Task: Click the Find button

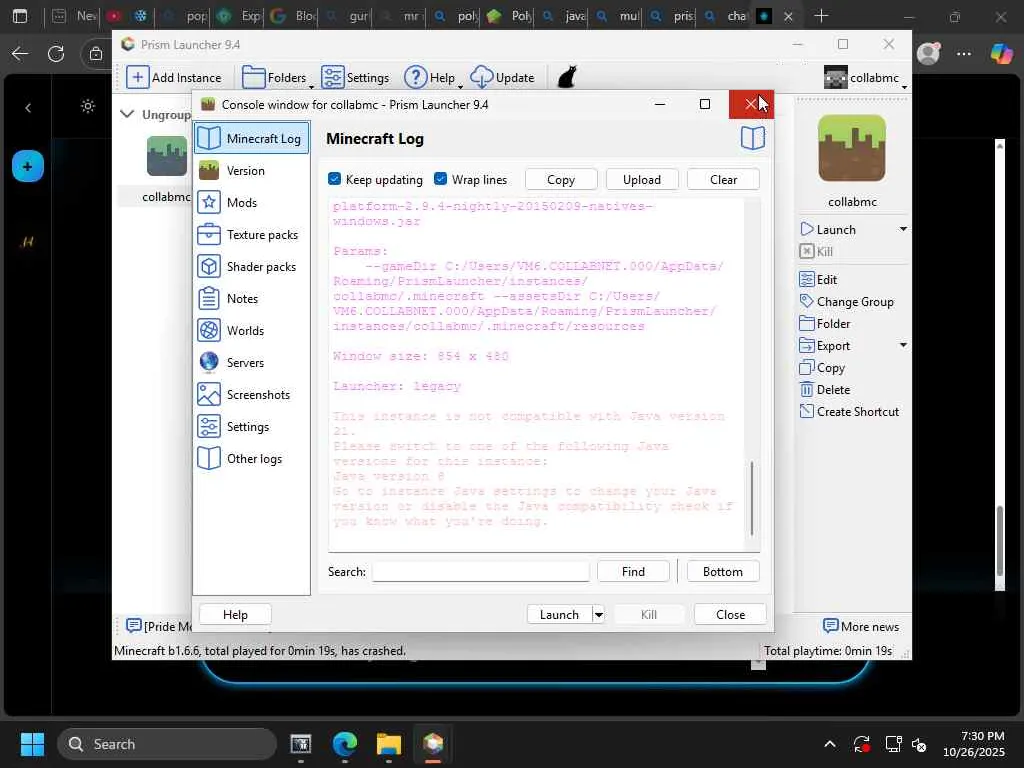Action: coord(633,571)
